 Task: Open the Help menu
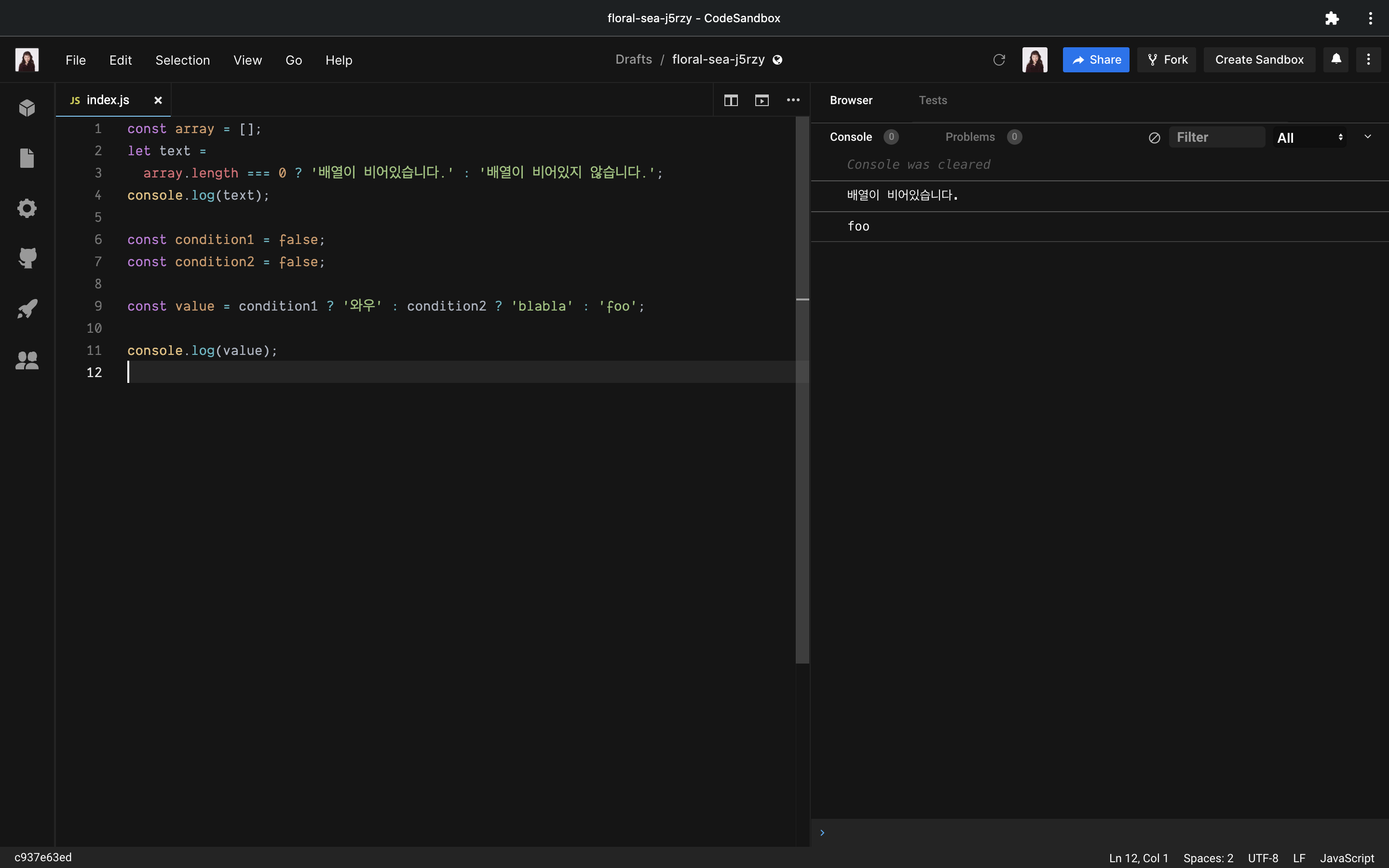click(339, 60)
